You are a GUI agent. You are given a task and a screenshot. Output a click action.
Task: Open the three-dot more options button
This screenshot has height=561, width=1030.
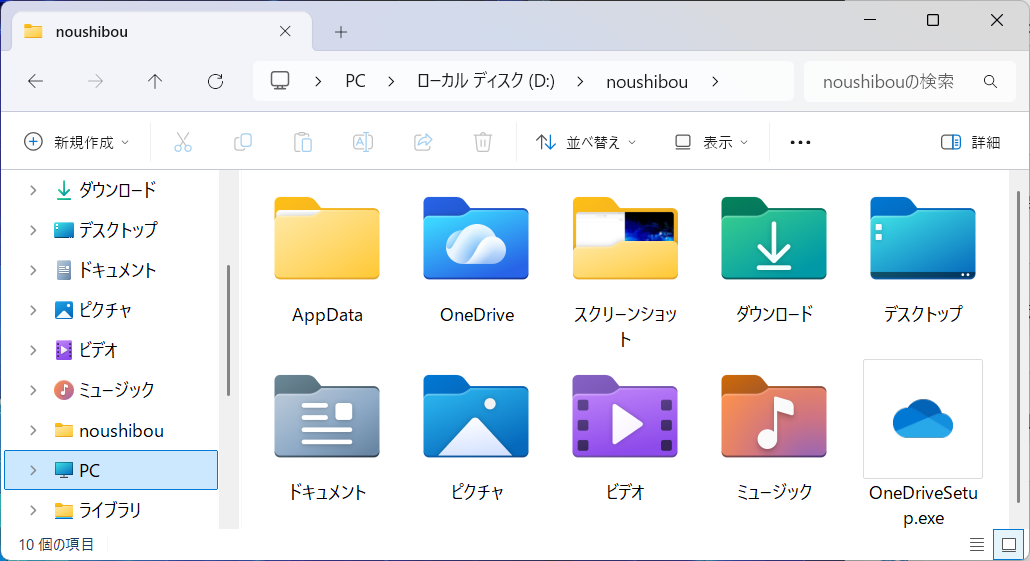pyautogui.click(x=800, y=142)
